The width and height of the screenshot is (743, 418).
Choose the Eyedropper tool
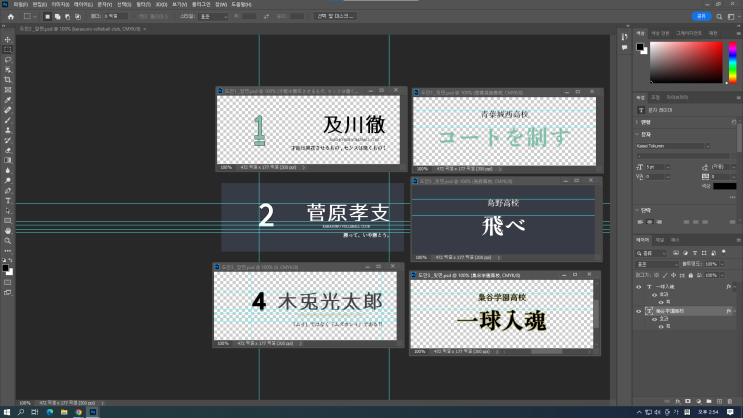coord(7,99)
